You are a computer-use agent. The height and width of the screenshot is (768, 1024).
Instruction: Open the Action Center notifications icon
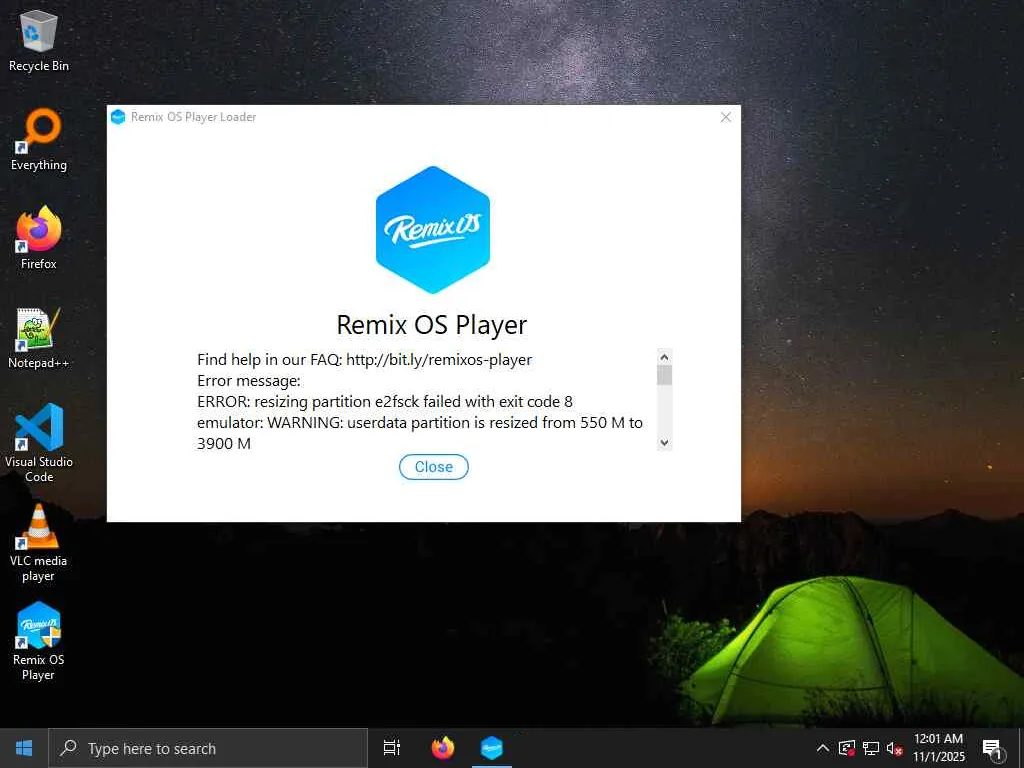(993, 750)
